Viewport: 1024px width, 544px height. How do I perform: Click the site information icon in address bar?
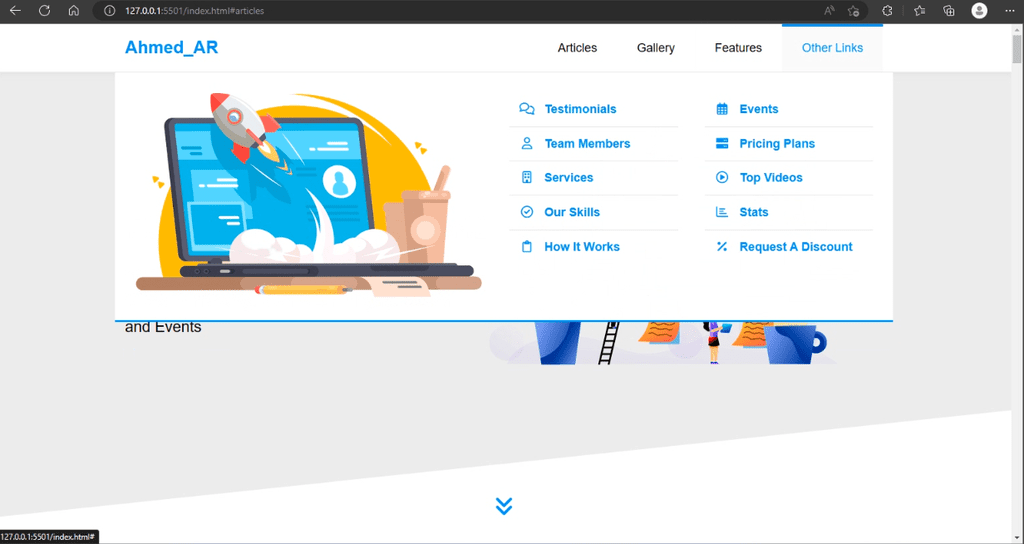click(x=110, y=11)
